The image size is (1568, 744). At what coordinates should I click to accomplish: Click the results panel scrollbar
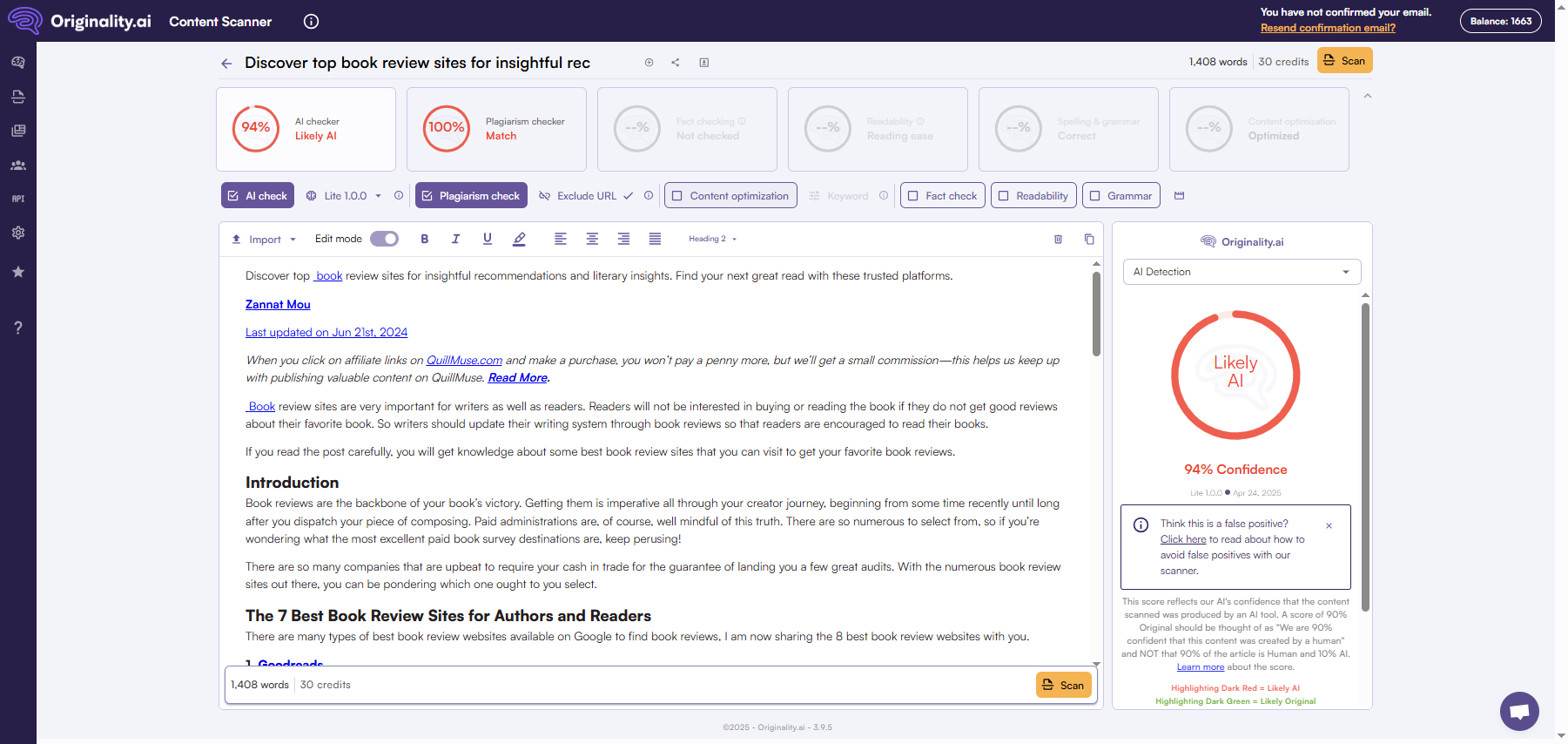pyautogui.click(x=1365, y=457)
